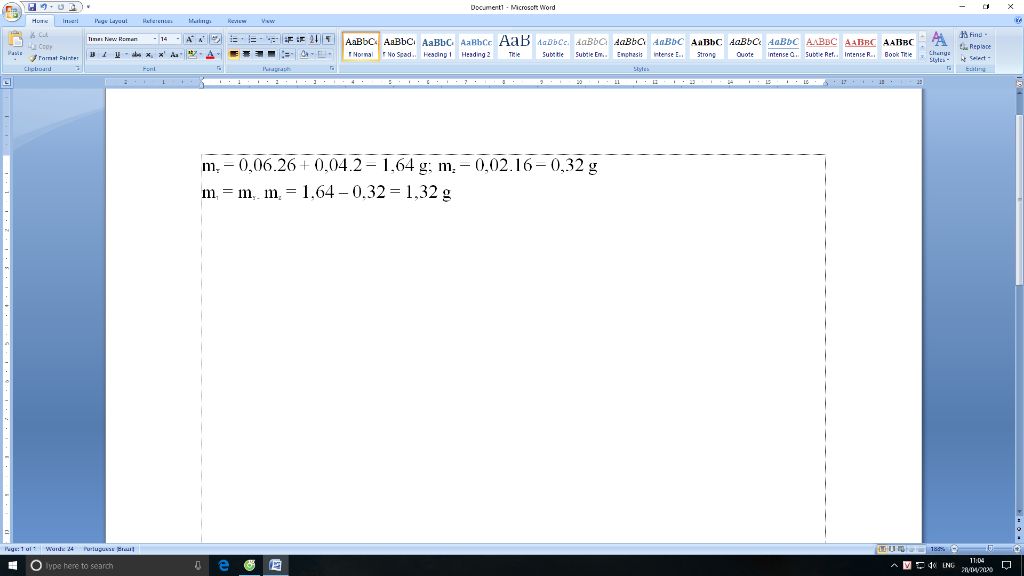Viewport: 1024px width, 576px height.
Task: Set Align Text Left
Action: click(234, 55)
